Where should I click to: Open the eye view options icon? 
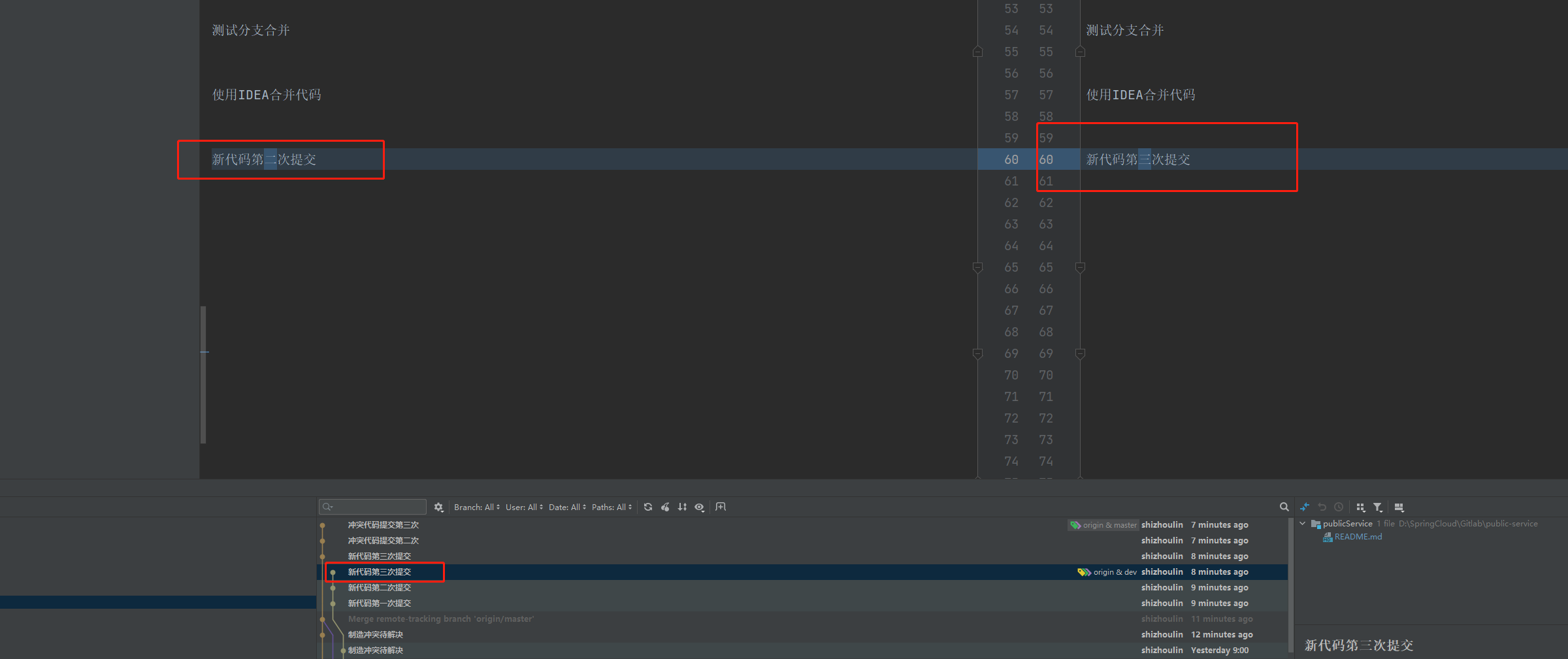[x=700, y=507]
